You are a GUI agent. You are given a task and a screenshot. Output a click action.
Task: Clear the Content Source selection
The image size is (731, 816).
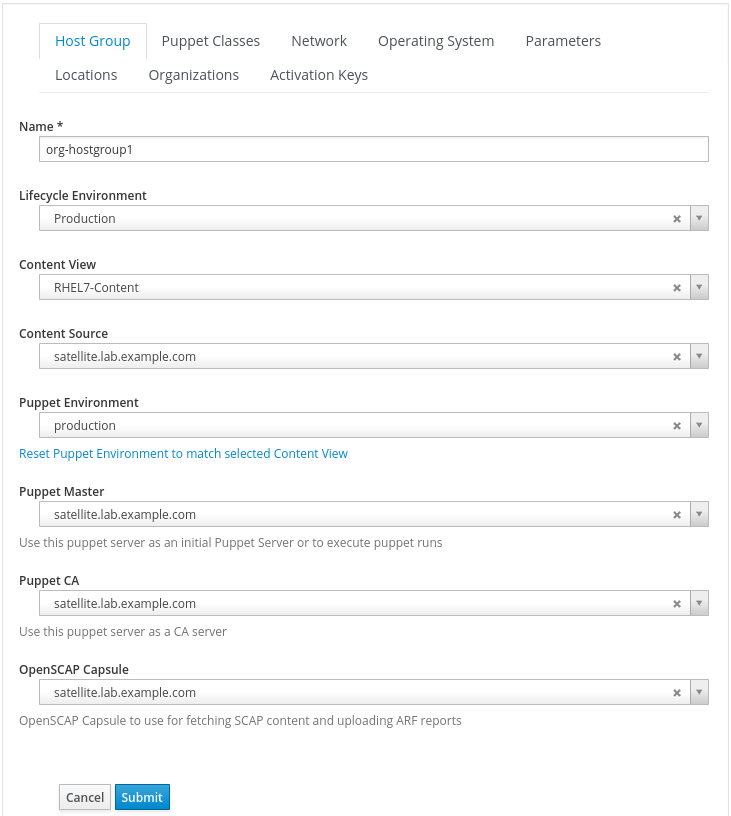point(677,357)
